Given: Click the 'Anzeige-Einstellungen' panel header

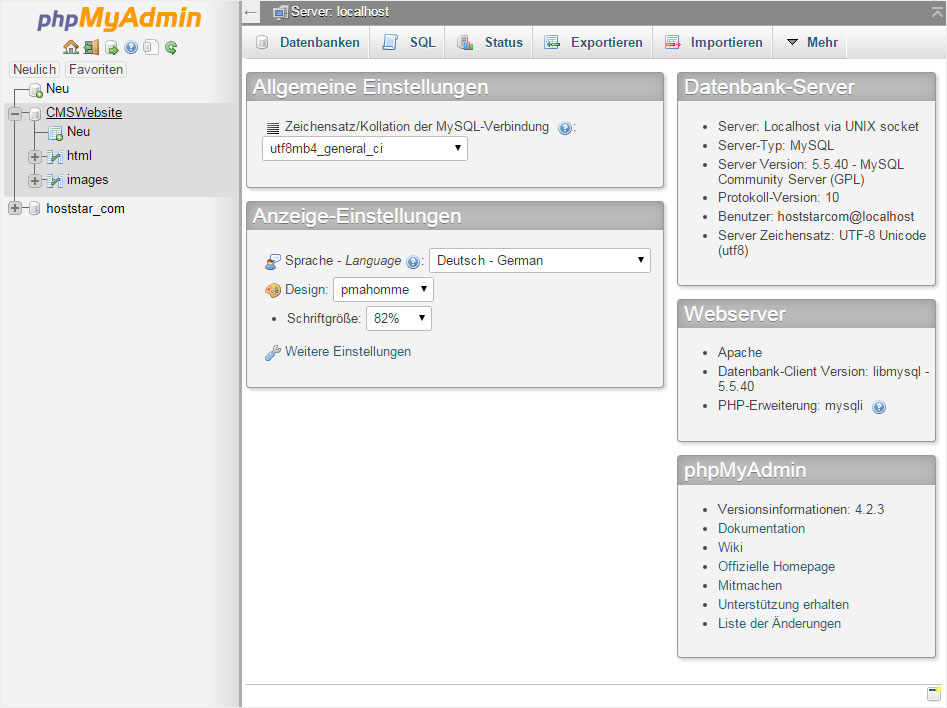Looking at the screenshot, I should 455,216.
